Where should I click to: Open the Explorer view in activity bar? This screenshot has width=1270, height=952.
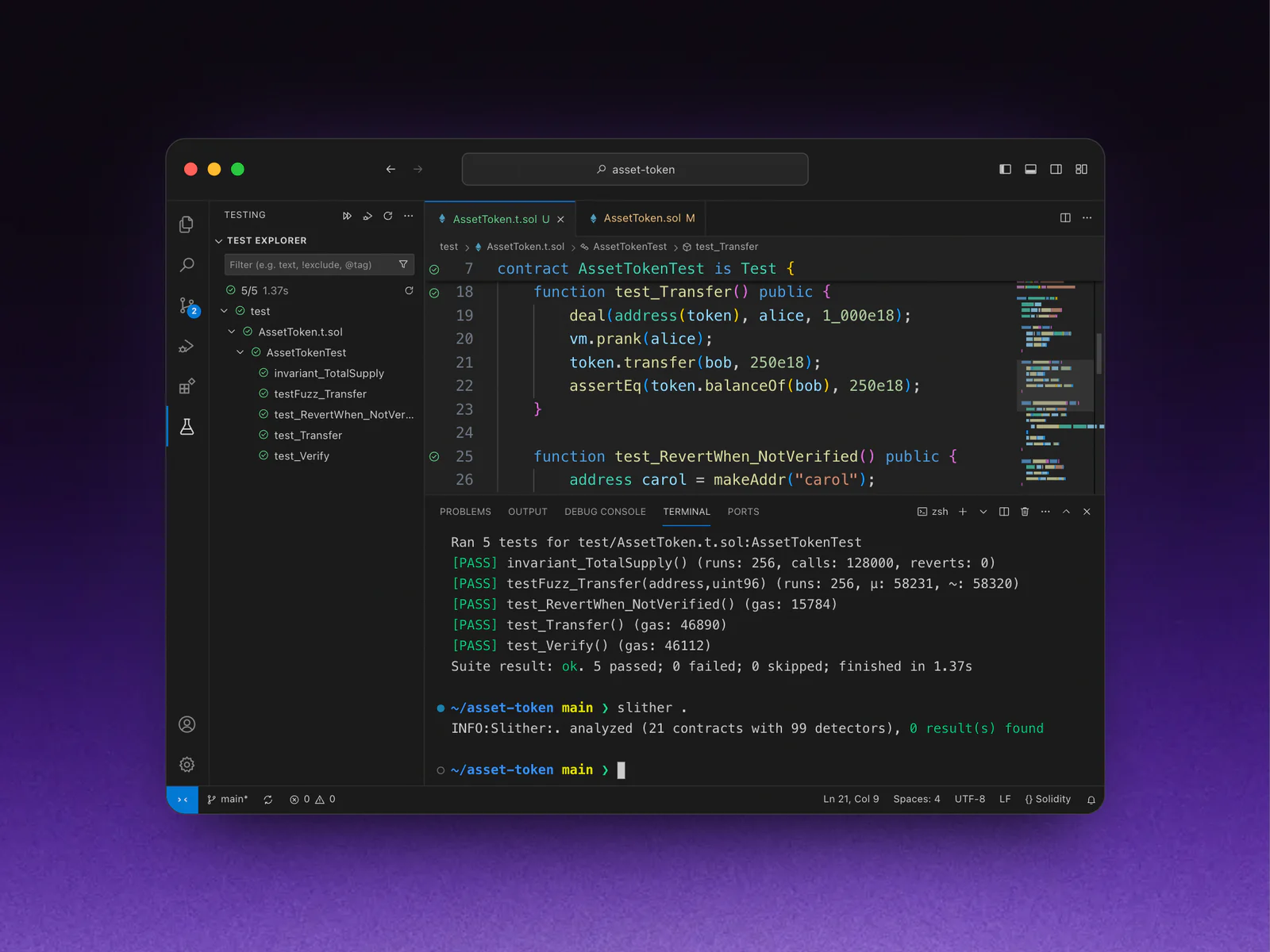pos(187,225)
